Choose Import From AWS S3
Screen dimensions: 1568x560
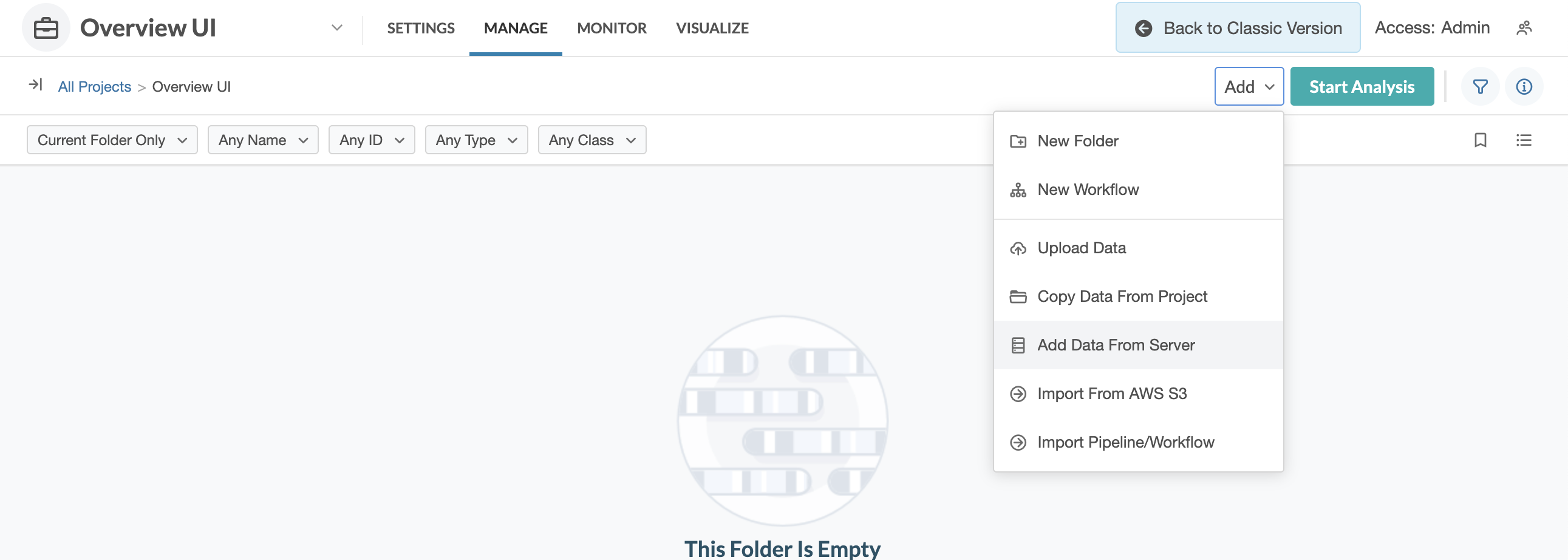[x=1111, y=394]
